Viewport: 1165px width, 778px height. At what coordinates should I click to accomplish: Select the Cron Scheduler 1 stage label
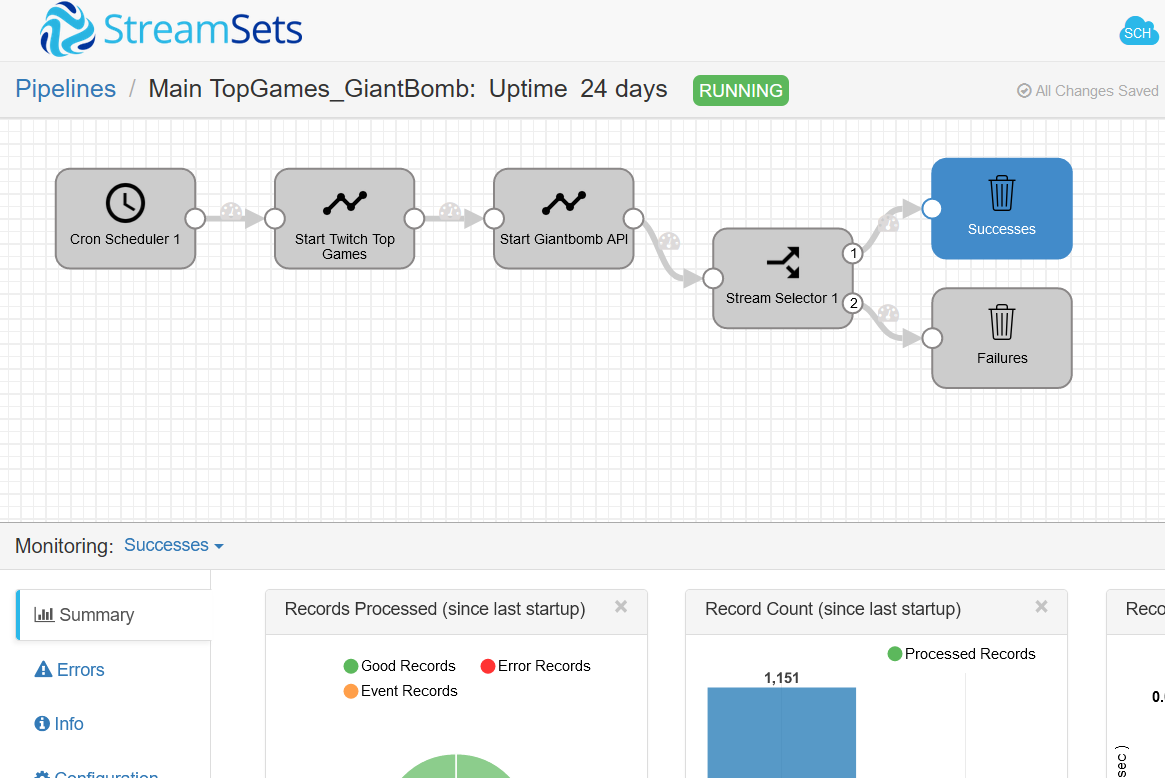pyautogui.click(x=125, y=239)
